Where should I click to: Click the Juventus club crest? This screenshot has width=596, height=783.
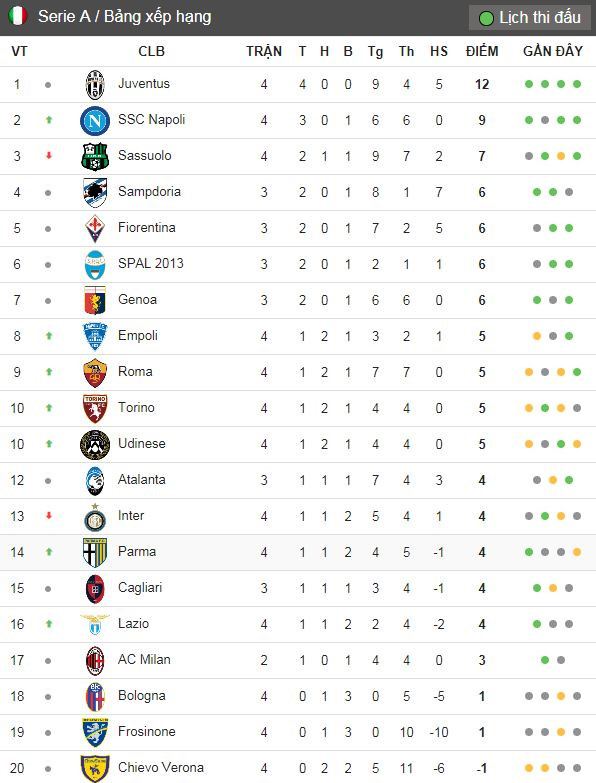[x=95, y=85]
